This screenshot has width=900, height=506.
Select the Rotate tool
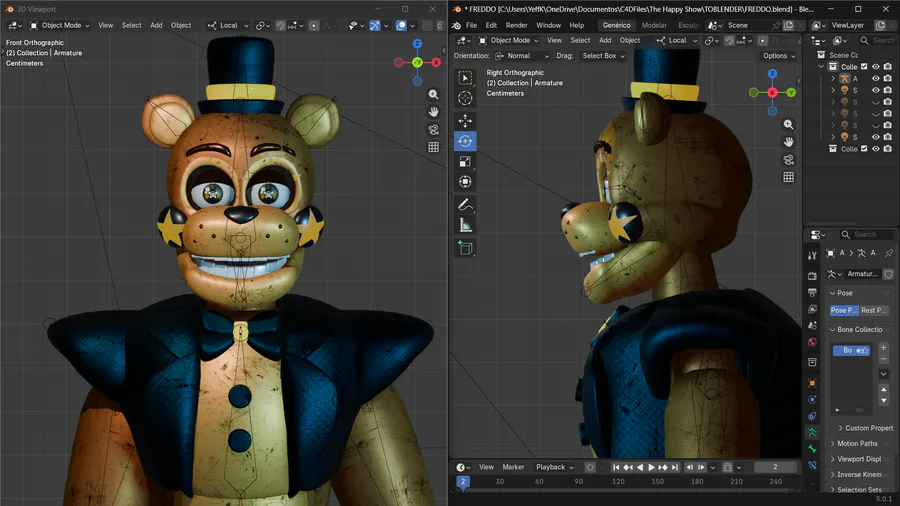(465, 141)
